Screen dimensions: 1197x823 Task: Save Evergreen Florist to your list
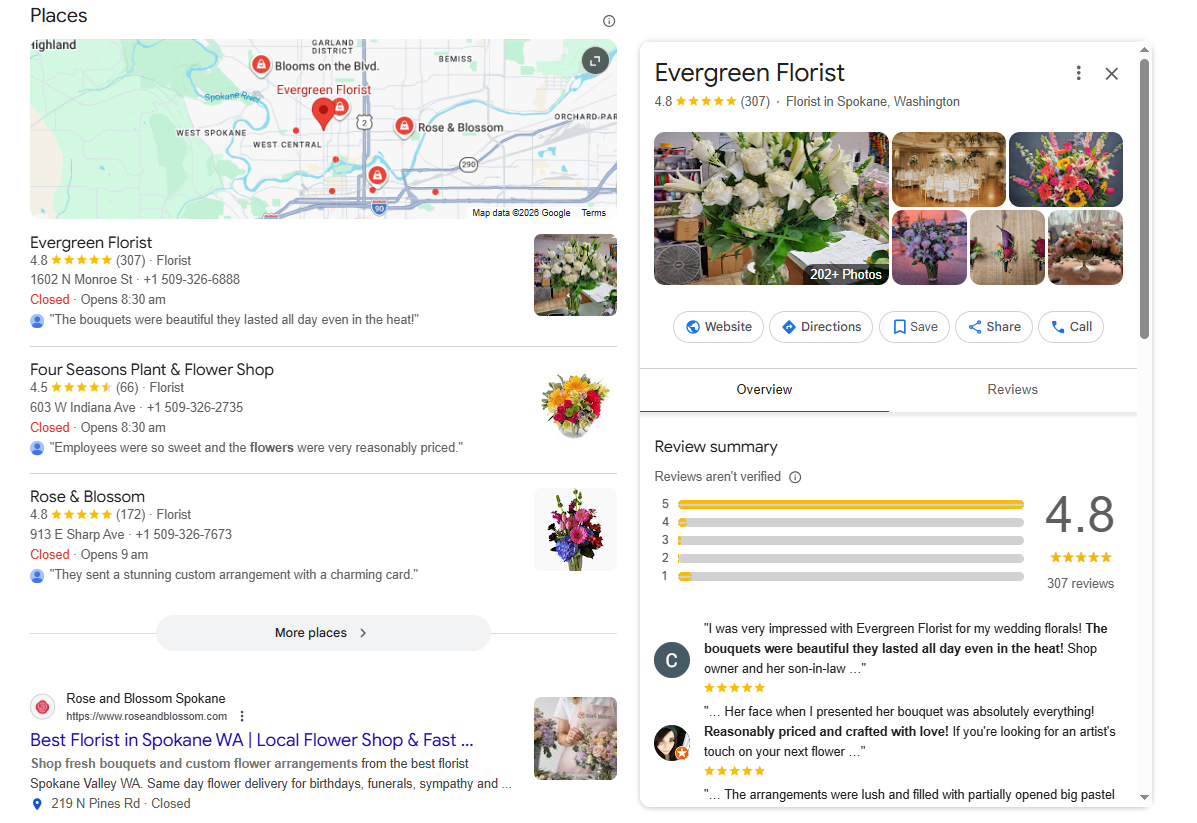915,327
